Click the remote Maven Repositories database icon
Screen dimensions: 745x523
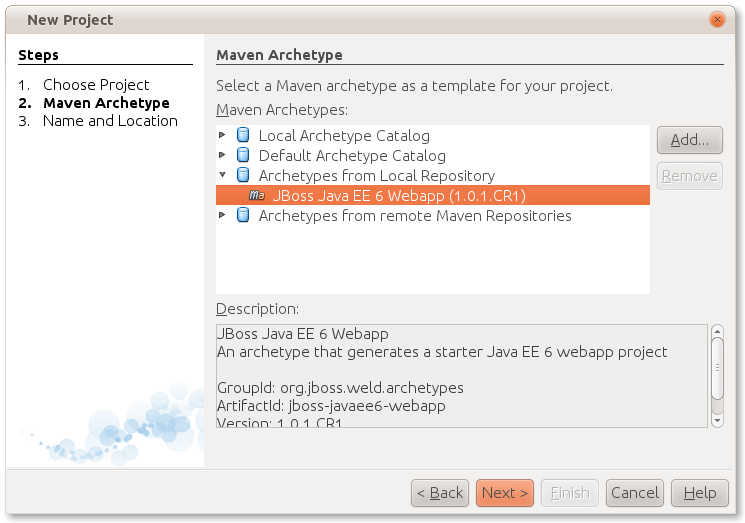pyautogui.click(x=243, y=215)
